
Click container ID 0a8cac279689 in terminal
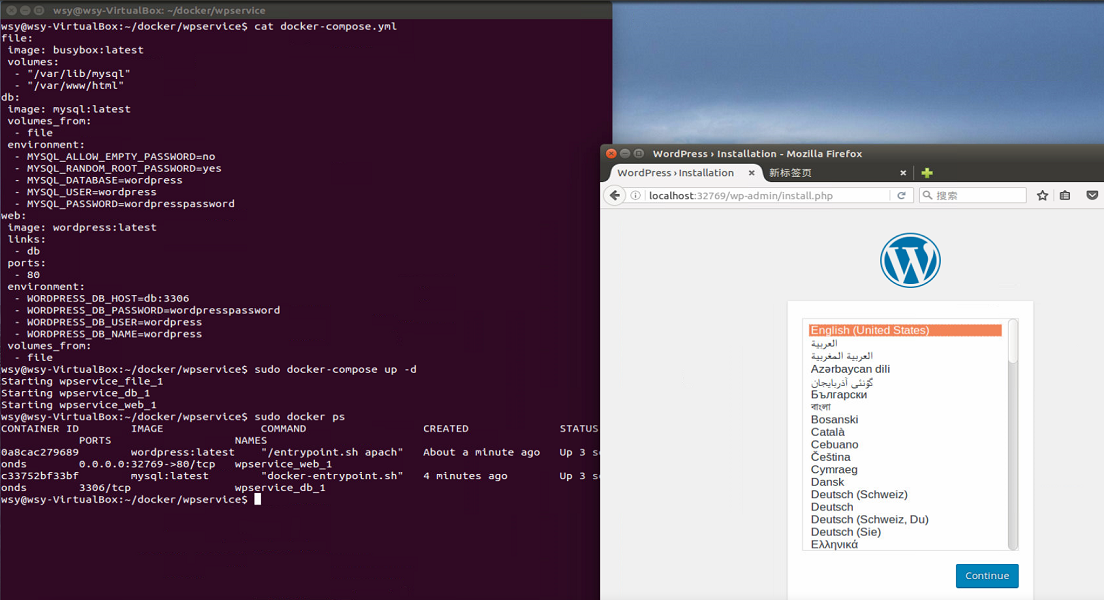pos(40,452)
